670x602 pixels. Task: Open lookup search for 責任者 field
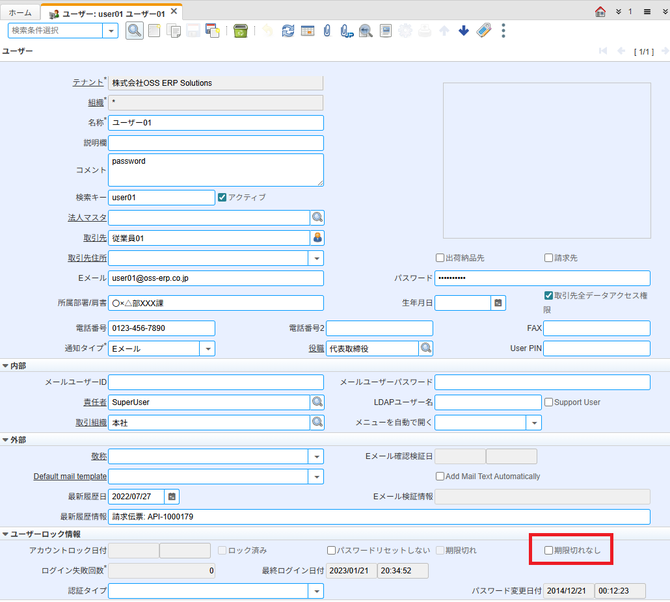(317, 402)
